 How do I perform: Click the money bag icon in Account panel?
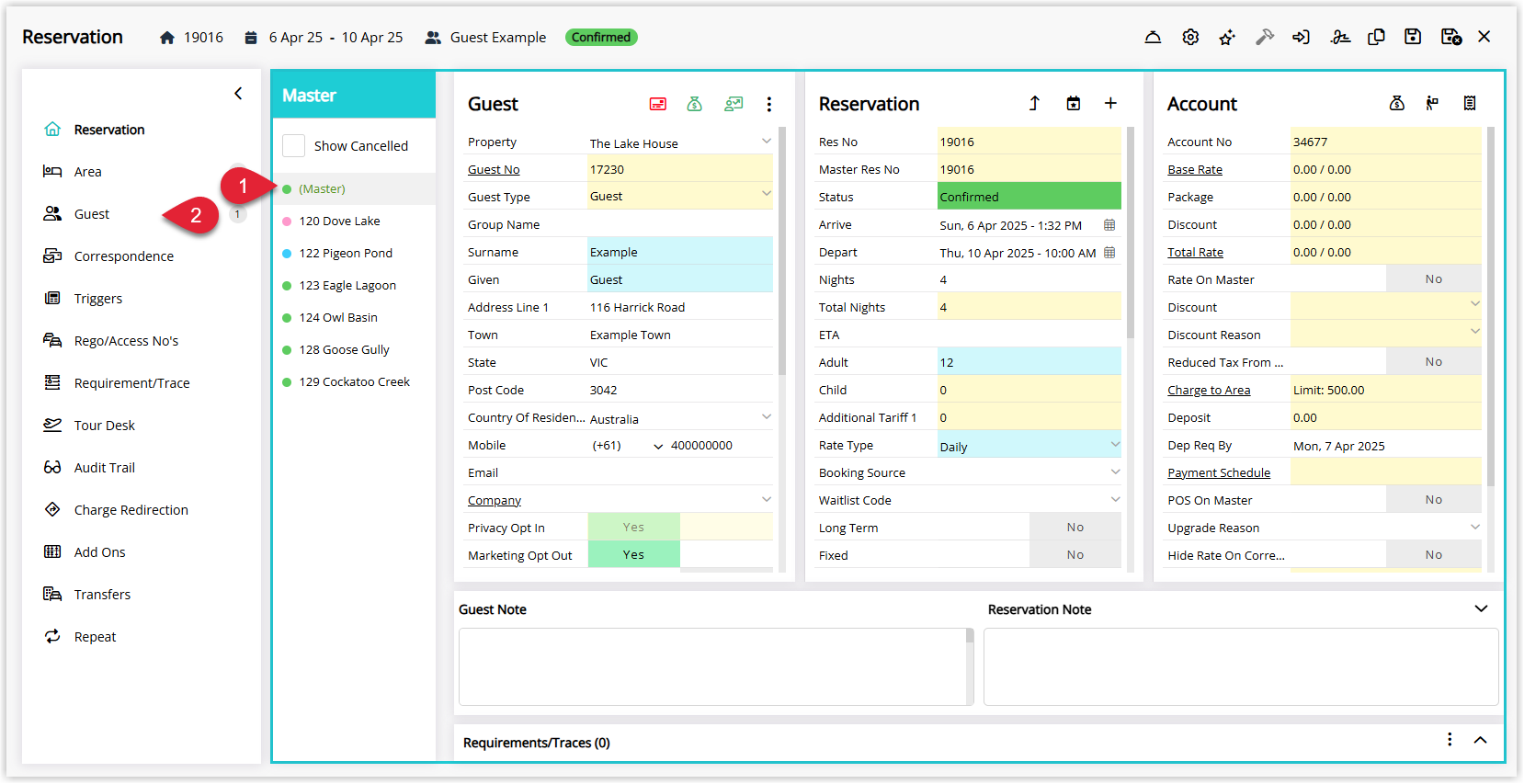point(1397,103)
